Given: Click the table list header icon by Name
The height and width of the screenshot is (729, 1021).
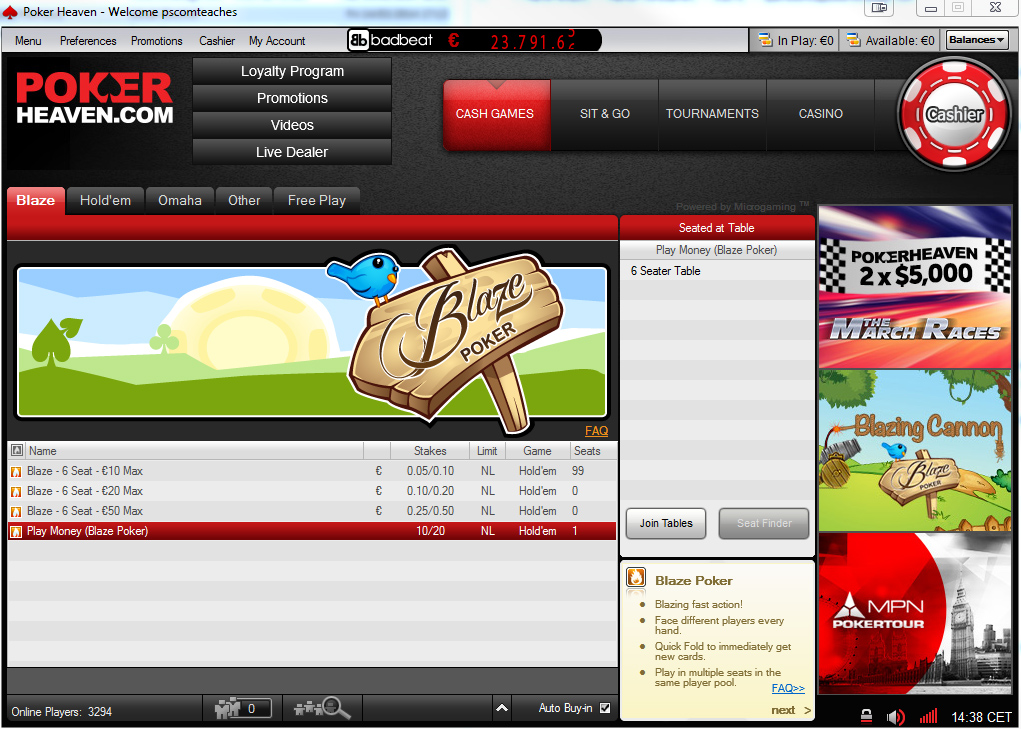Looking at the screenshot, I should (17, 450).
